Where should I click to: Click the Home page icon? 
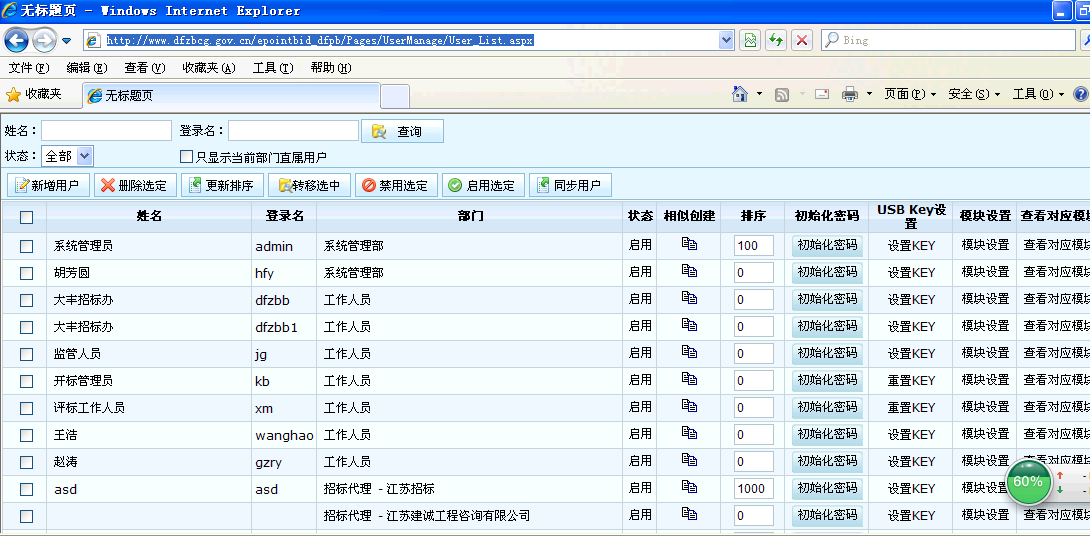(x=740, y=94)
